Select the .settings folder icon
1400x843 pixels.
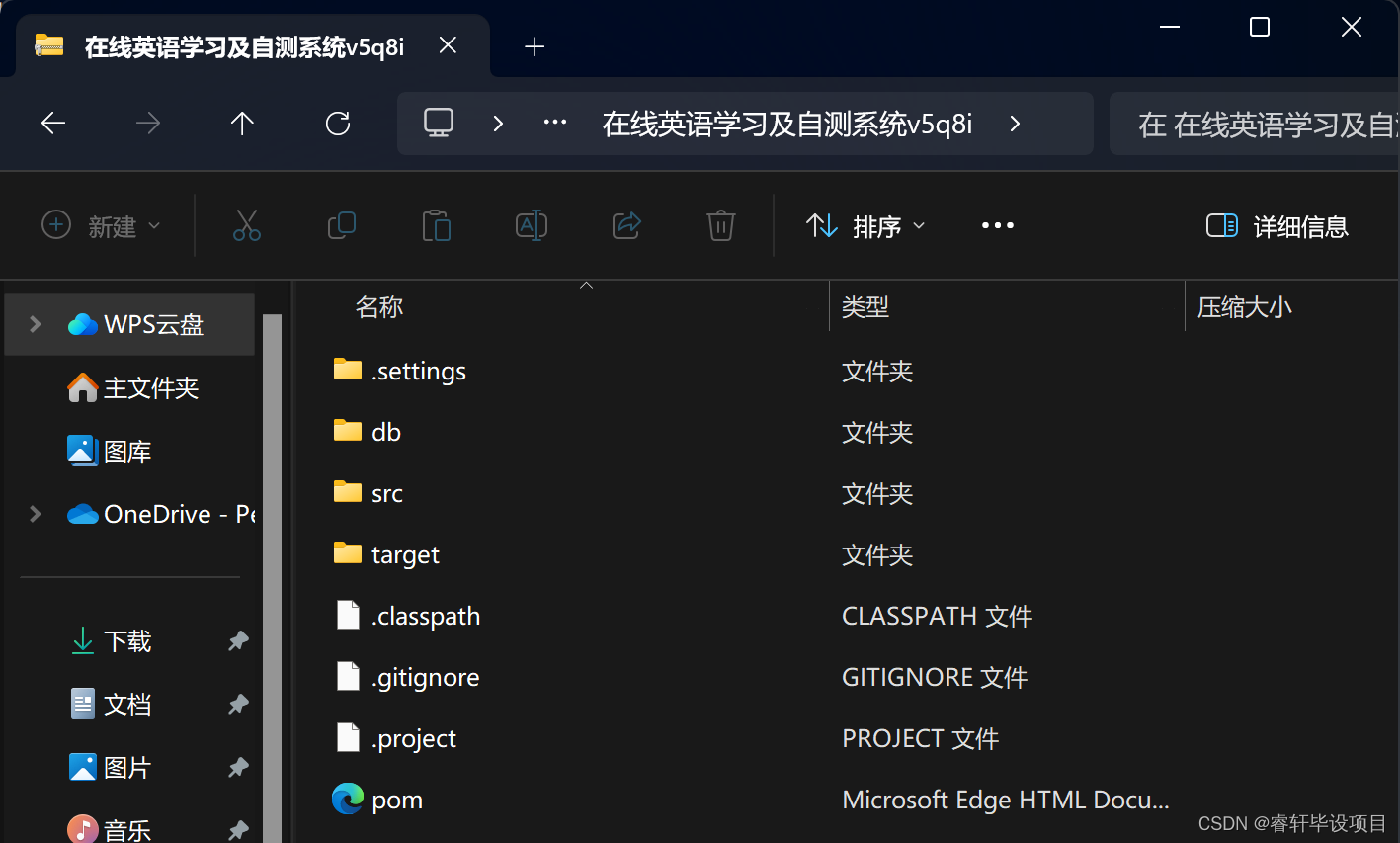[348, 370]
